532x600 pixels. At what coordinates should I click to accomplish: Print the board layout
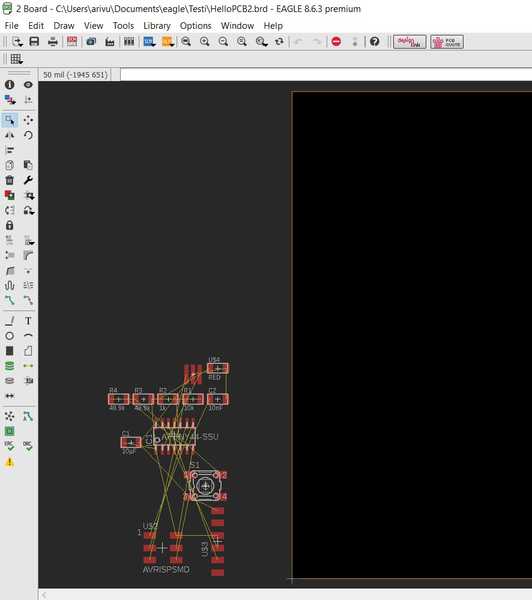point(53,41)
